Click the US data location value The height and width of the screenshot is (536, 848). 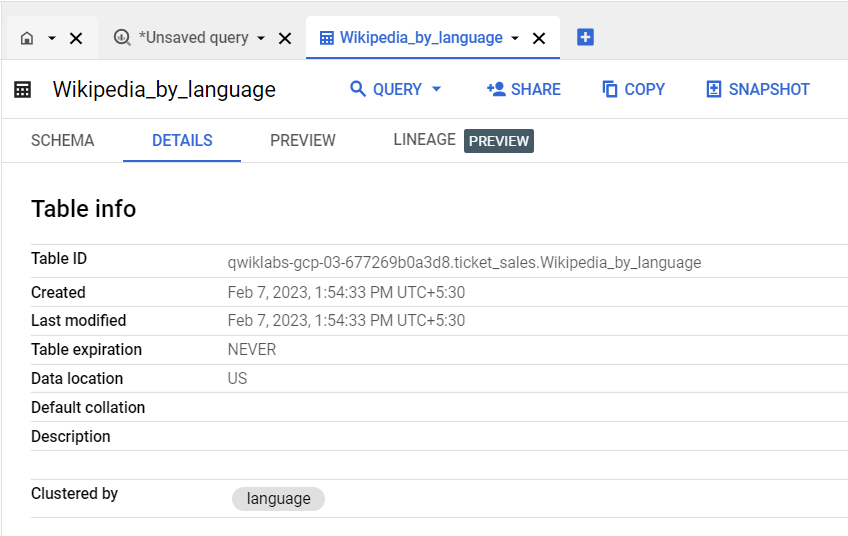pyautogui.click(x=237, y=378)
